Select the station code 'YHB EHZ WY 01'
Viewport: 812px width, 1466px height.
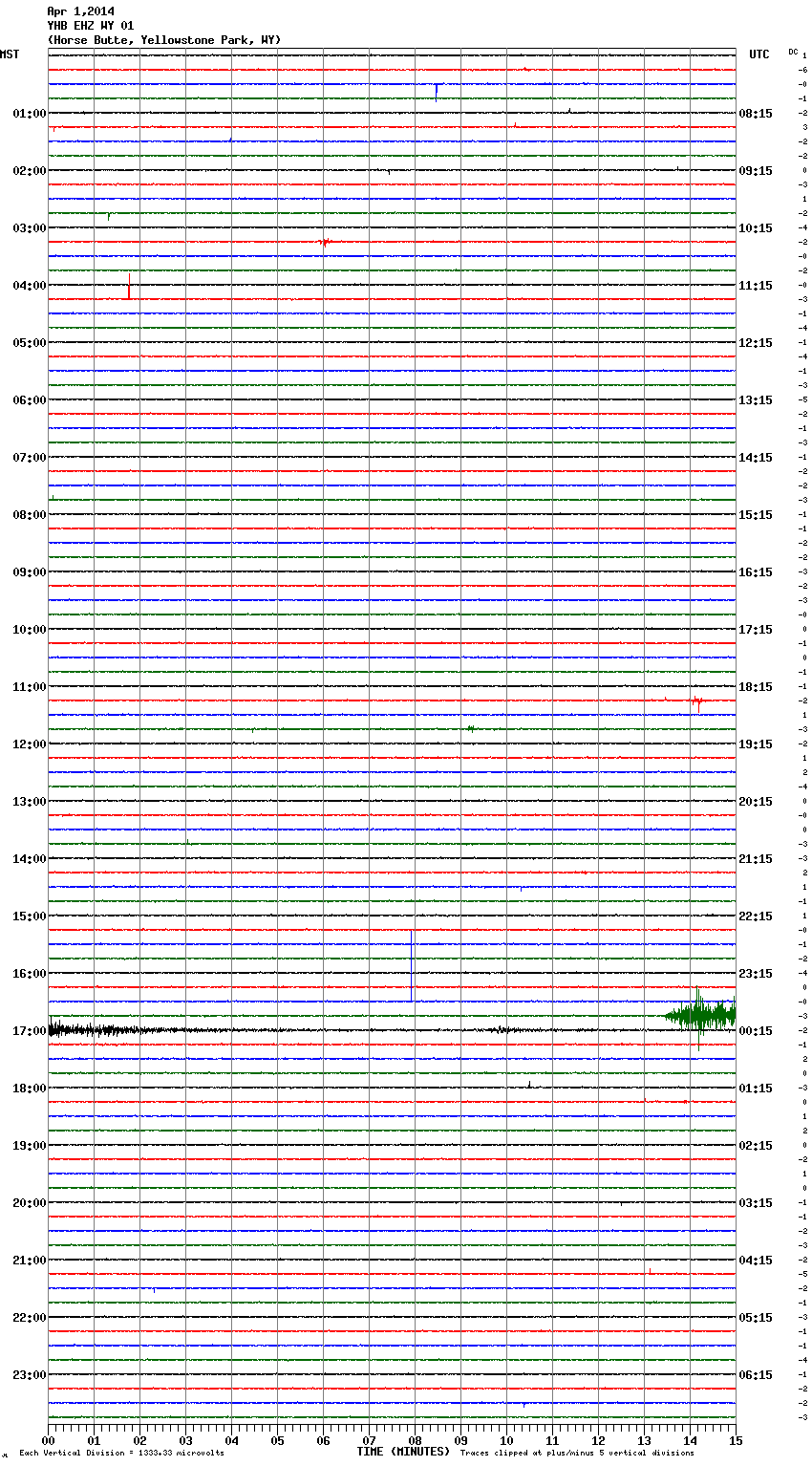coord(90,26)
